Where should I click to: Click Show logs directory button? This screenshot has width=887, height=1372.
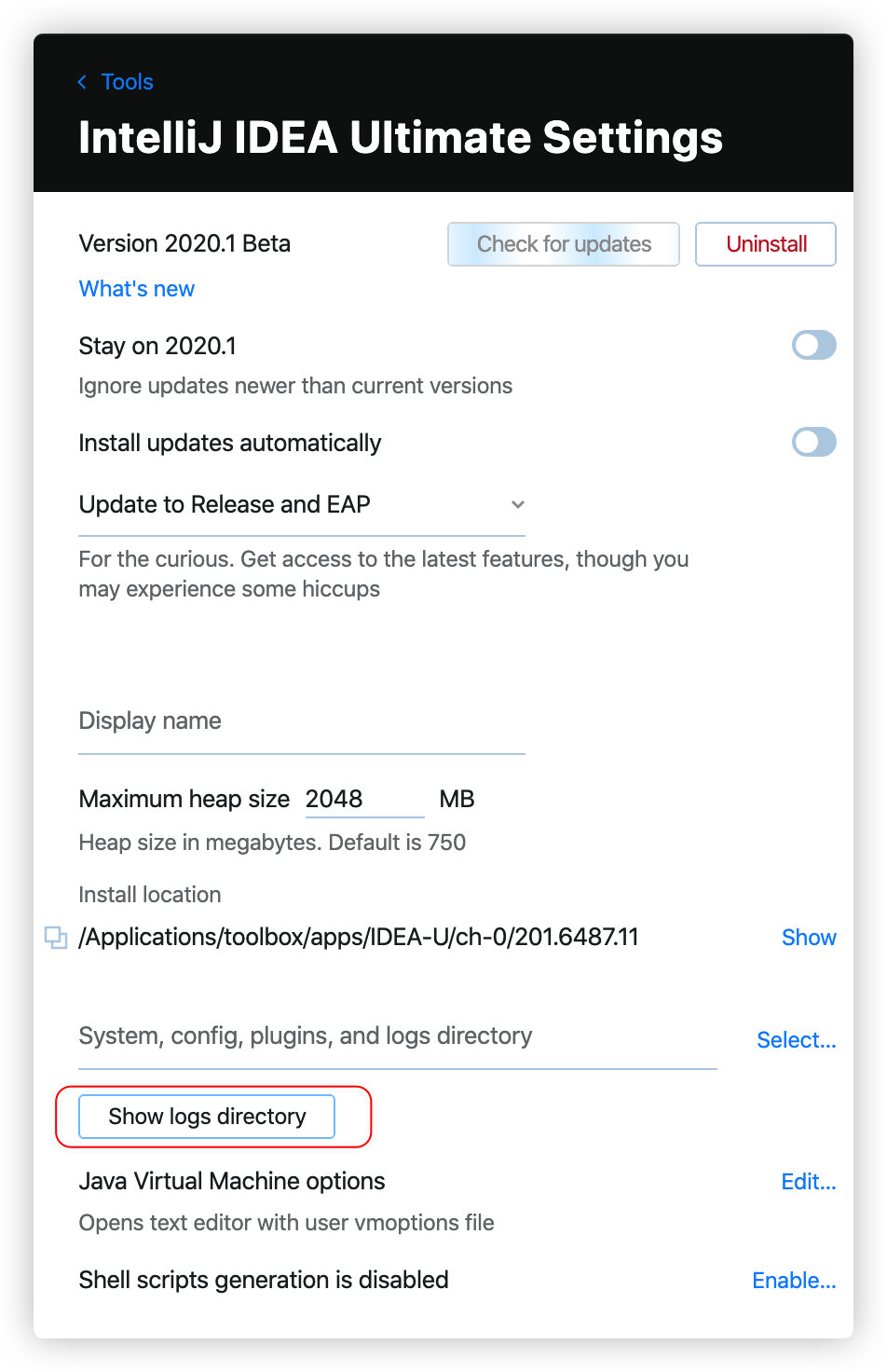coord(207,1117)
